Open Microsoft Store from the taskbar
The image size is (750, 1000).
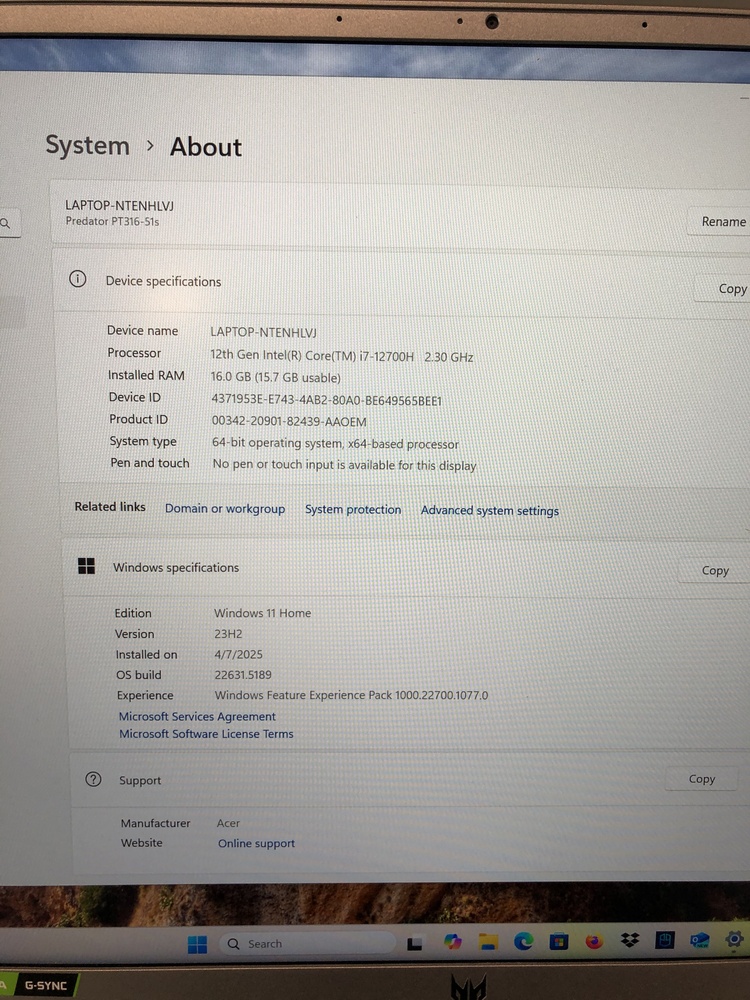(x=559, y=941)
